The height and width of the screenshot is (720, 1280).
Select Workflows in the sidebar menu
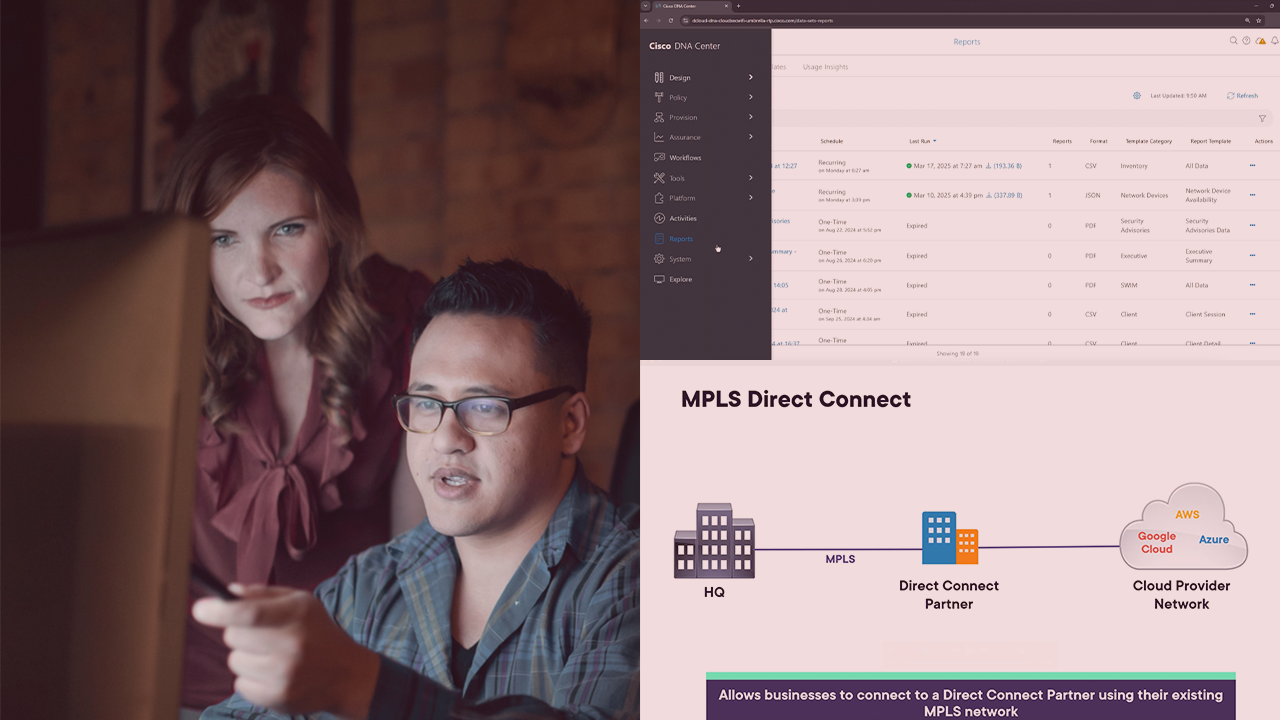click(x=685, y=158)
